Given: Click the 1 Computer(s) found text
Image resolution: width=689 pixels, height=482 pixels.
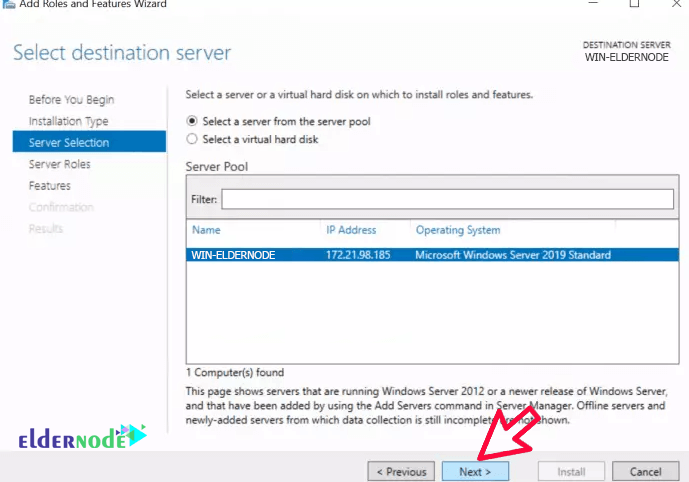Looking at the screenshot, I should (x=235, y=373).
